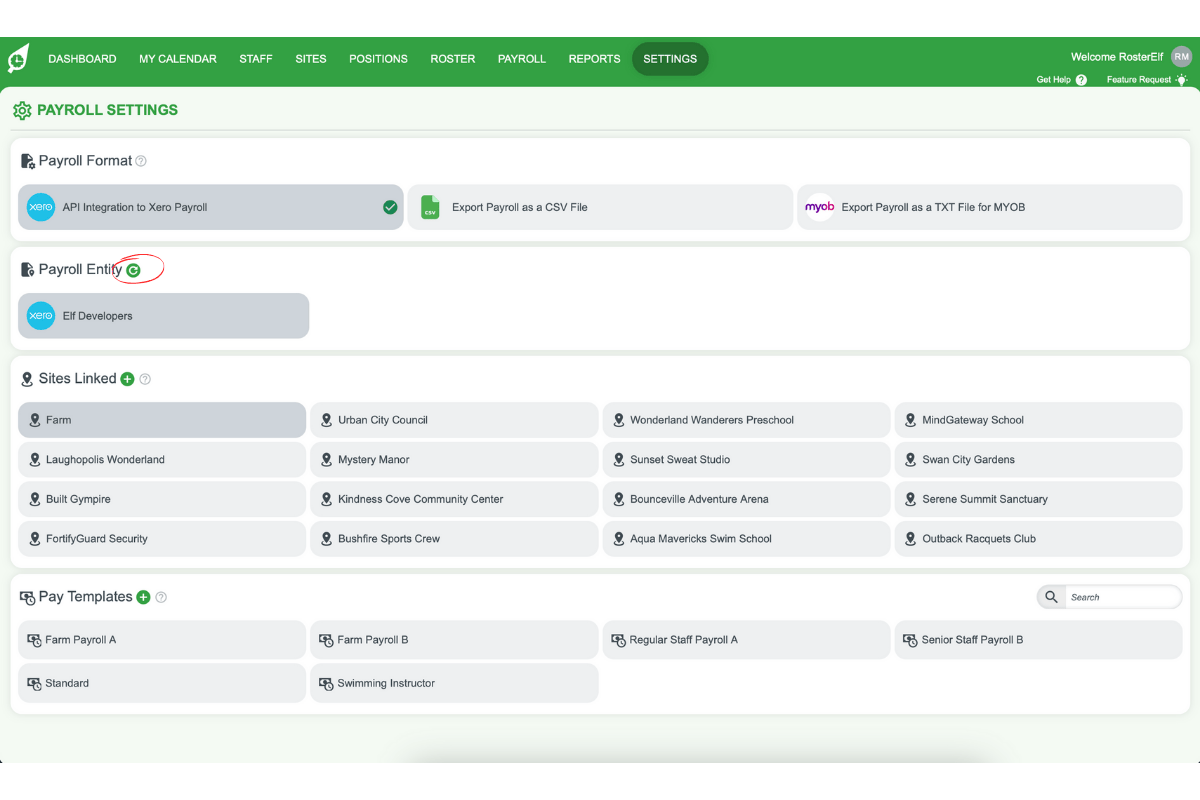
Task: Click the pay templates Search input field
Action: pyautogui.click(x=1124, y=596)
